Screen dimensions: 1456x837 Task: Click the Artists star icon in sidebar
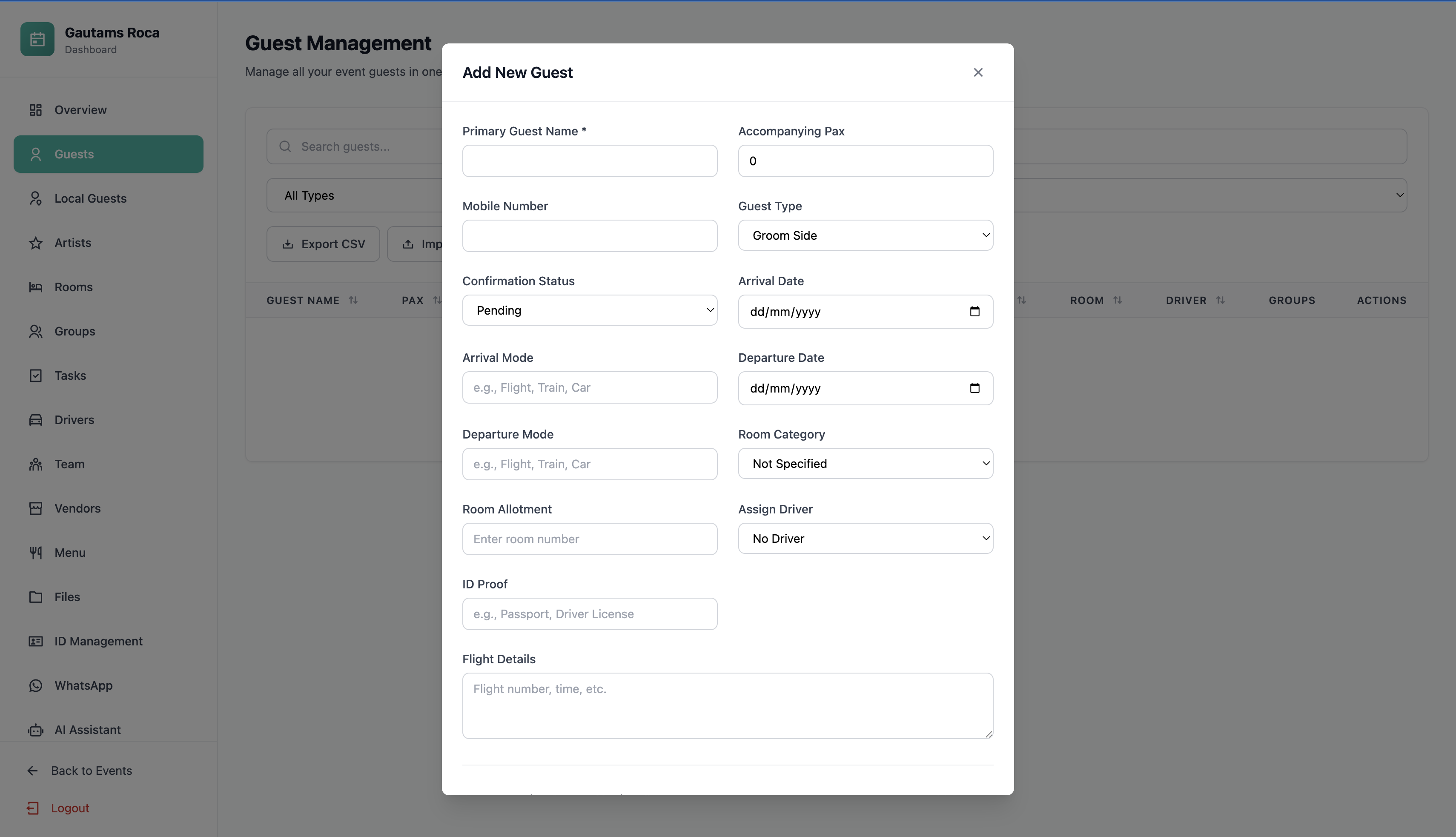tap(36, 243)
